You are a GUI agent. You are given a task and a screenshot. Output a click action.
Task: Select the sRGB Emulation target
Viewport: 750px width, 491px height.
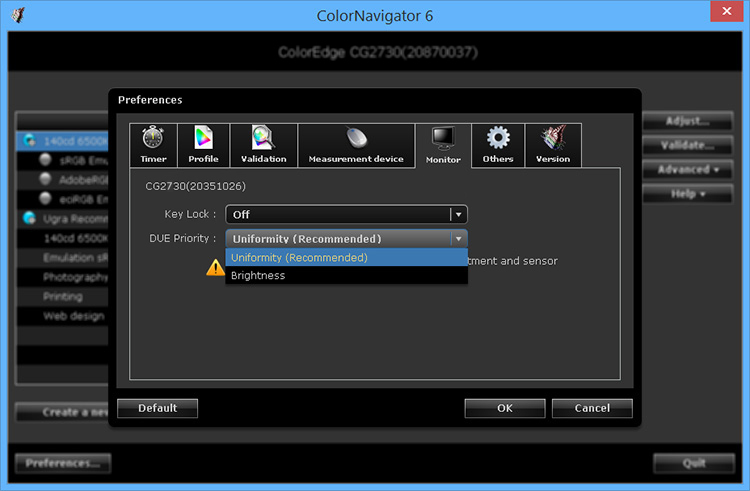coord(63,160)
